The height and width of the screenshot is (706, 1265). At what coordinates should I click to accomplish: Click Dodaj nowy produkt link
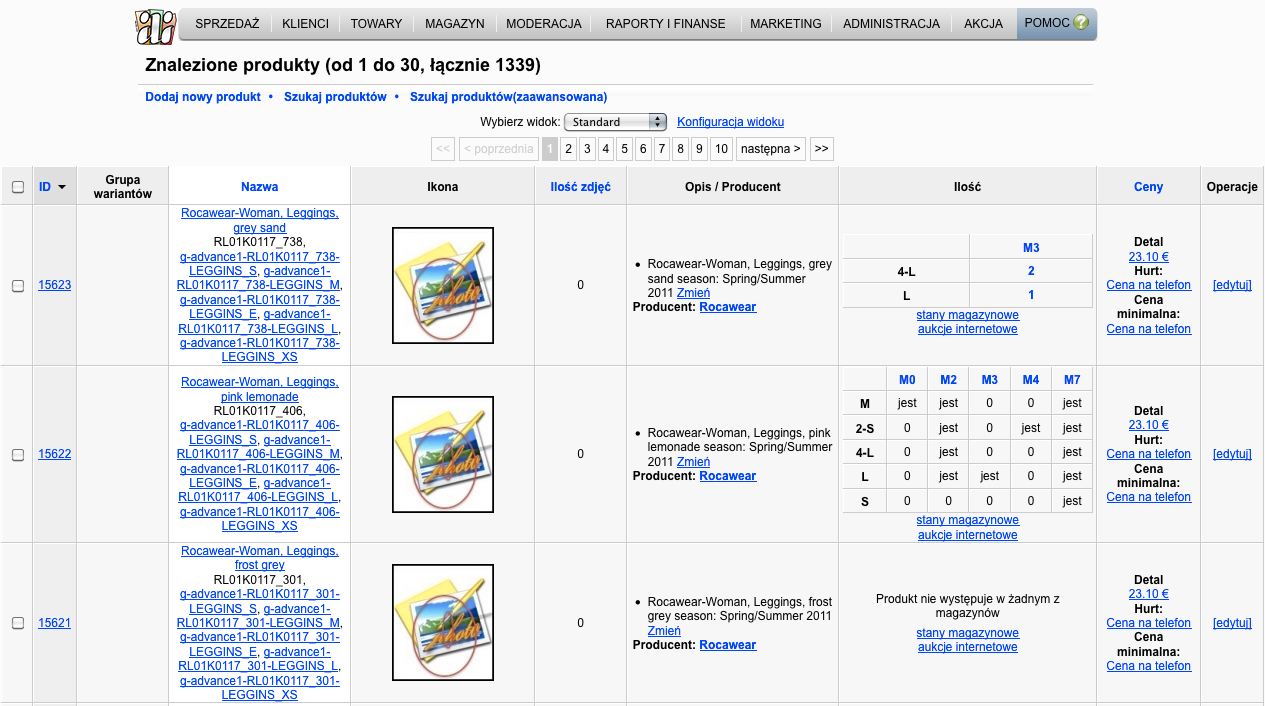point(203,97)
